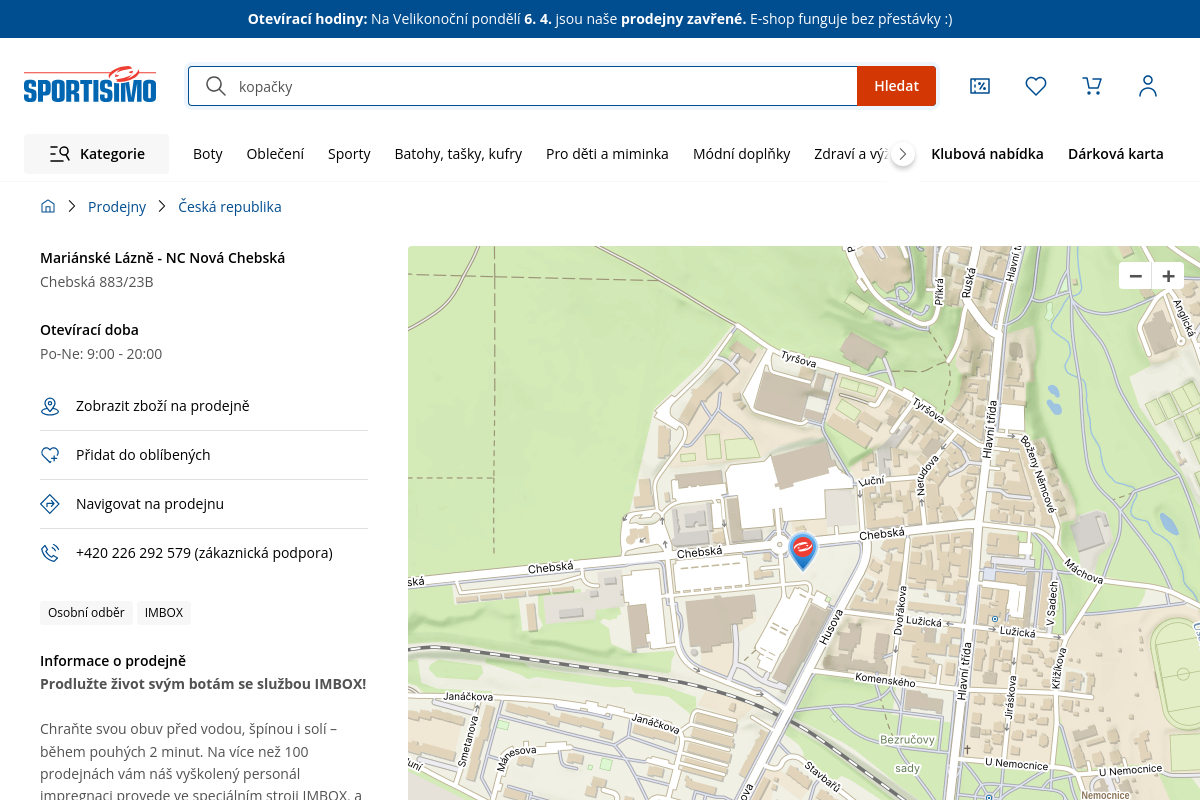Viewport: 1200px width, 800px height.
Task: Click the map location pin icon in panel
Action: pos(50,406)
